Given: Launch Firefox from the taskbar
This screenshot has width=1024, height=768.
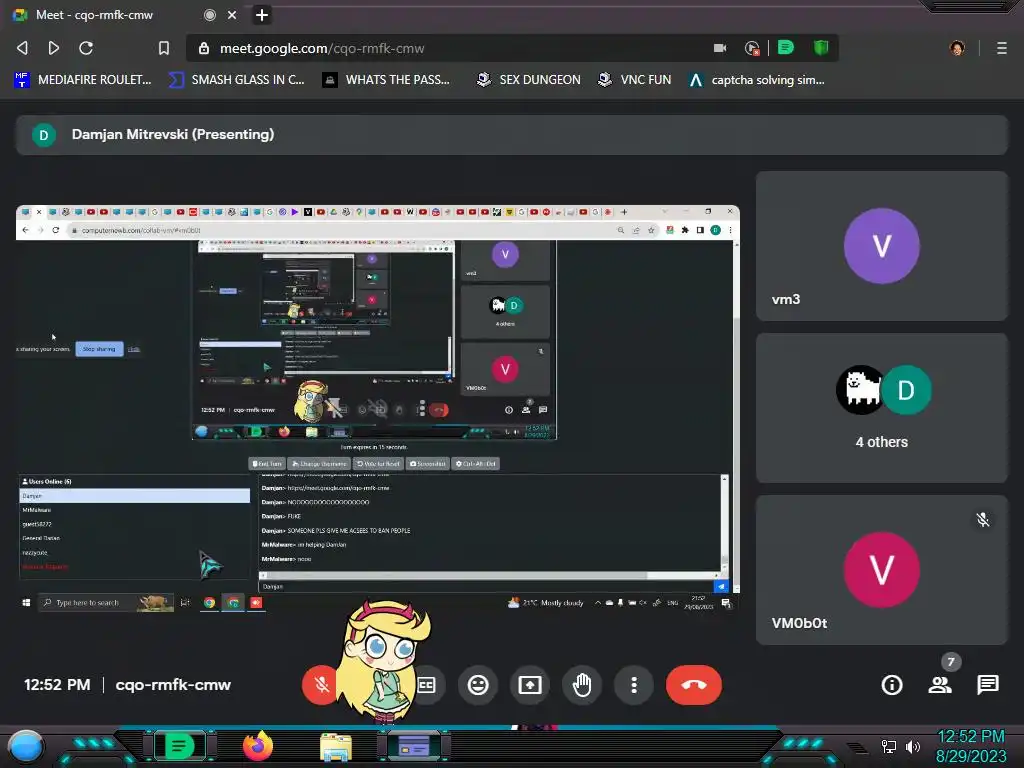Looking at the screenshot, I should [257, 746].
